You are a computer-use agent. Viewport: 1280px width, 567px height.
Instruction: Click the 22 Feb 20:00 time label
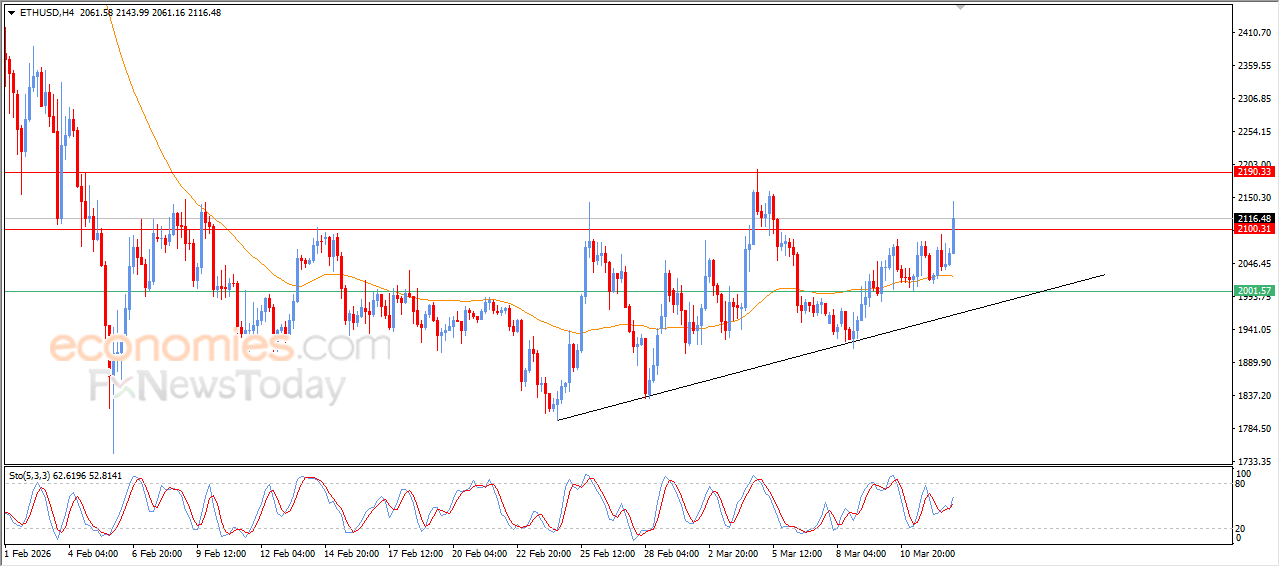[x=543, y=553]
